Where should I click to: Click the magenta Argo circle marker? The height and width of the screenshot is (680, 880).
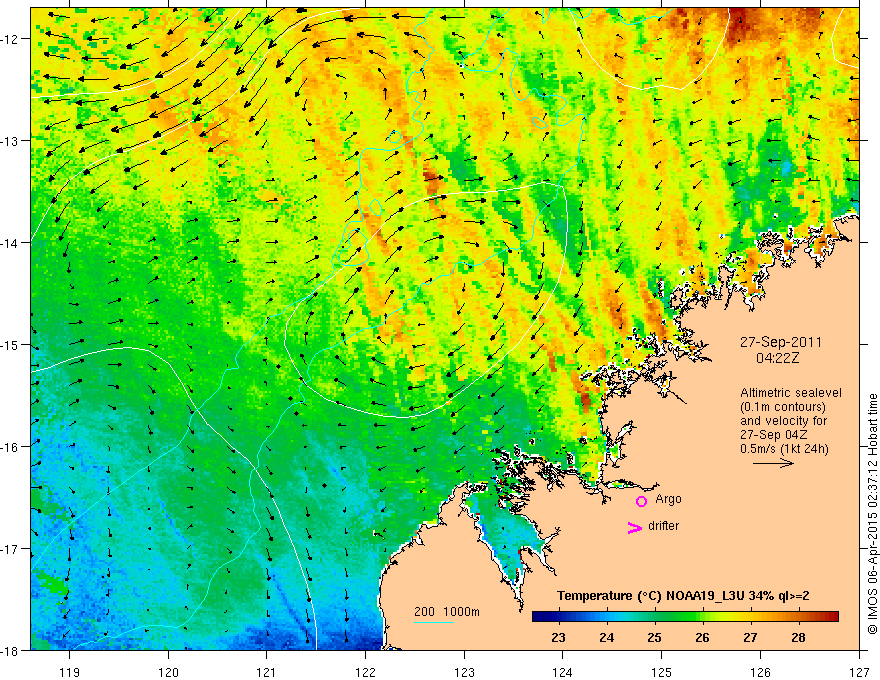[641, 501]
